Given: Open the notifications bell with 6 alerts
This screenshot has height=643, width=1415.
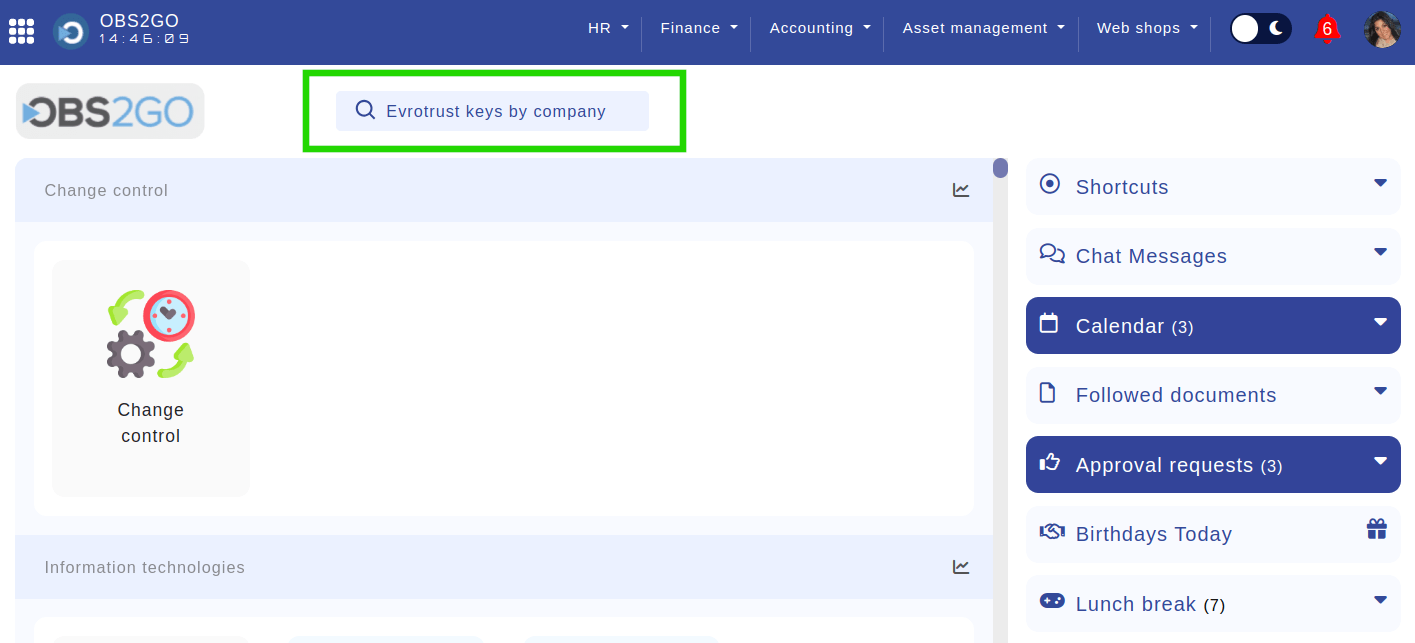Looking at the screenshot, I should coord(1327,29).
